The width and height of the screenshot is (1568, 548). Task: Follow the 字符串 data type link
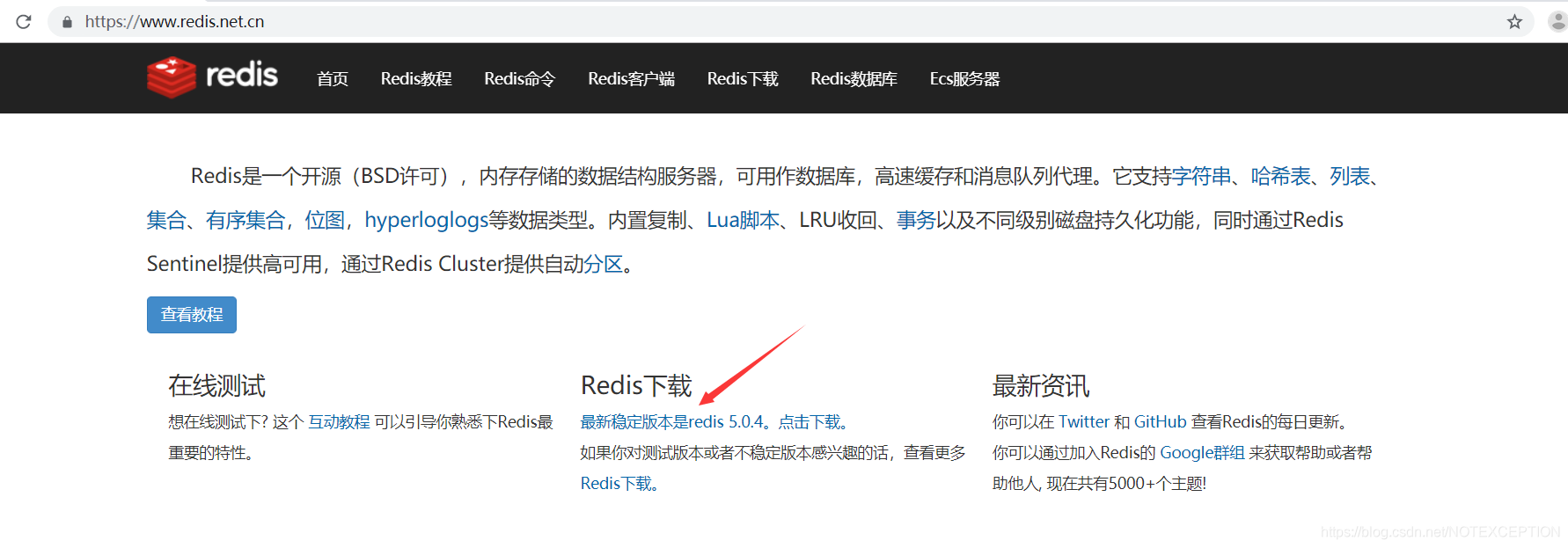[1202, 177]
